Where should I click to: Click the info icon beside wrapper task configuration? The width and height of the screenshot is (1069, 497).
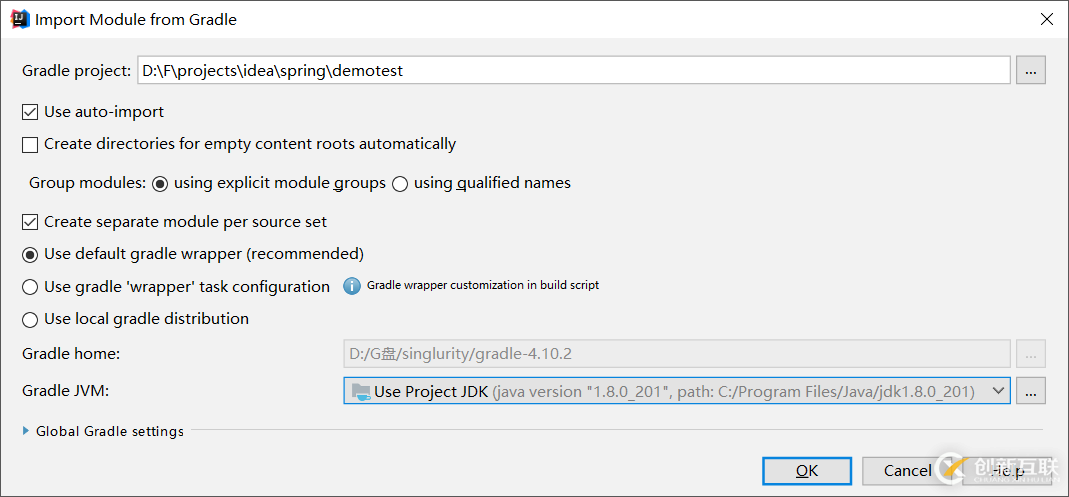click(x=352, y=286)
